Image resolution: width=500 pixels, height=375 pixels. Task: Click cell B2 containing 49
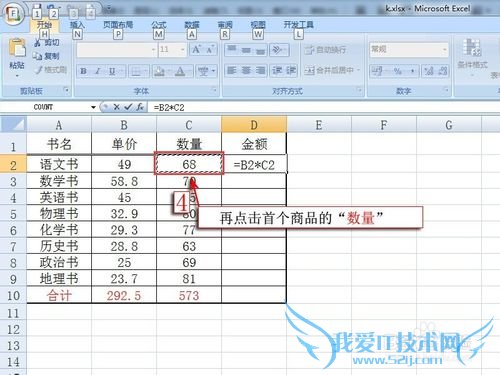tap(124, 164)
